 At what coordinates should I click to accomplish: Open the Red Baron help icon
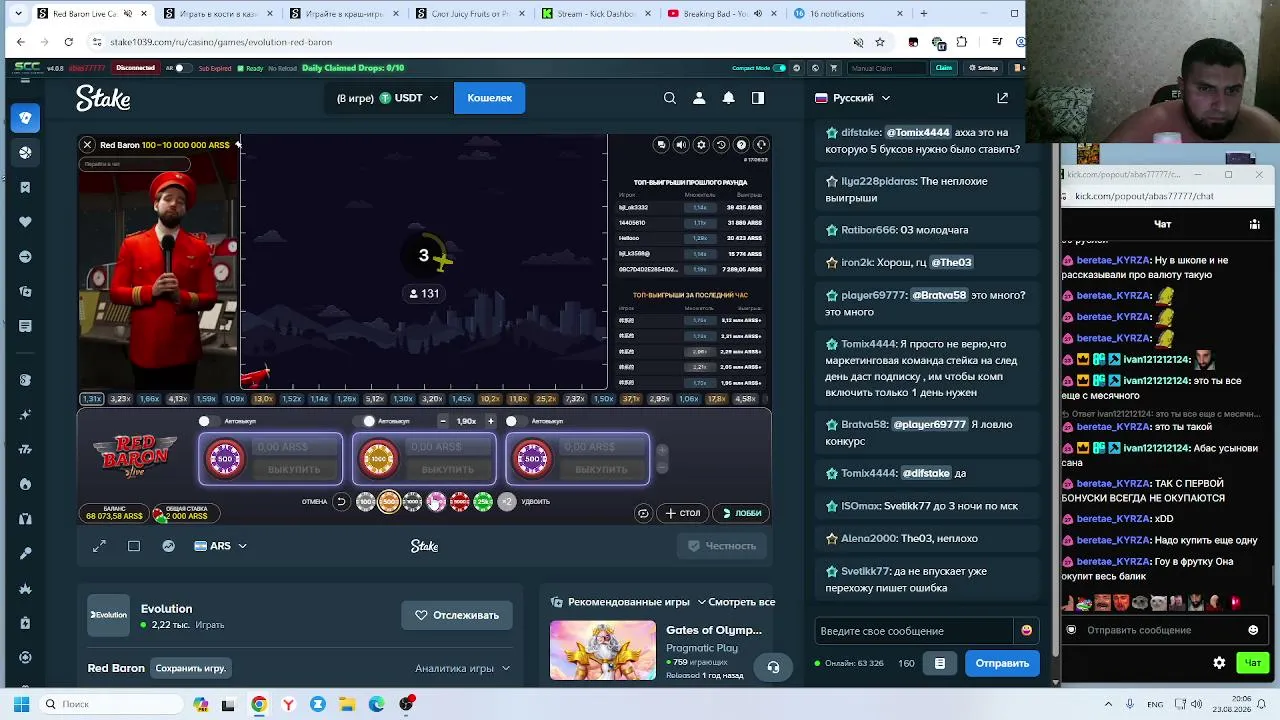coord(741,145)
